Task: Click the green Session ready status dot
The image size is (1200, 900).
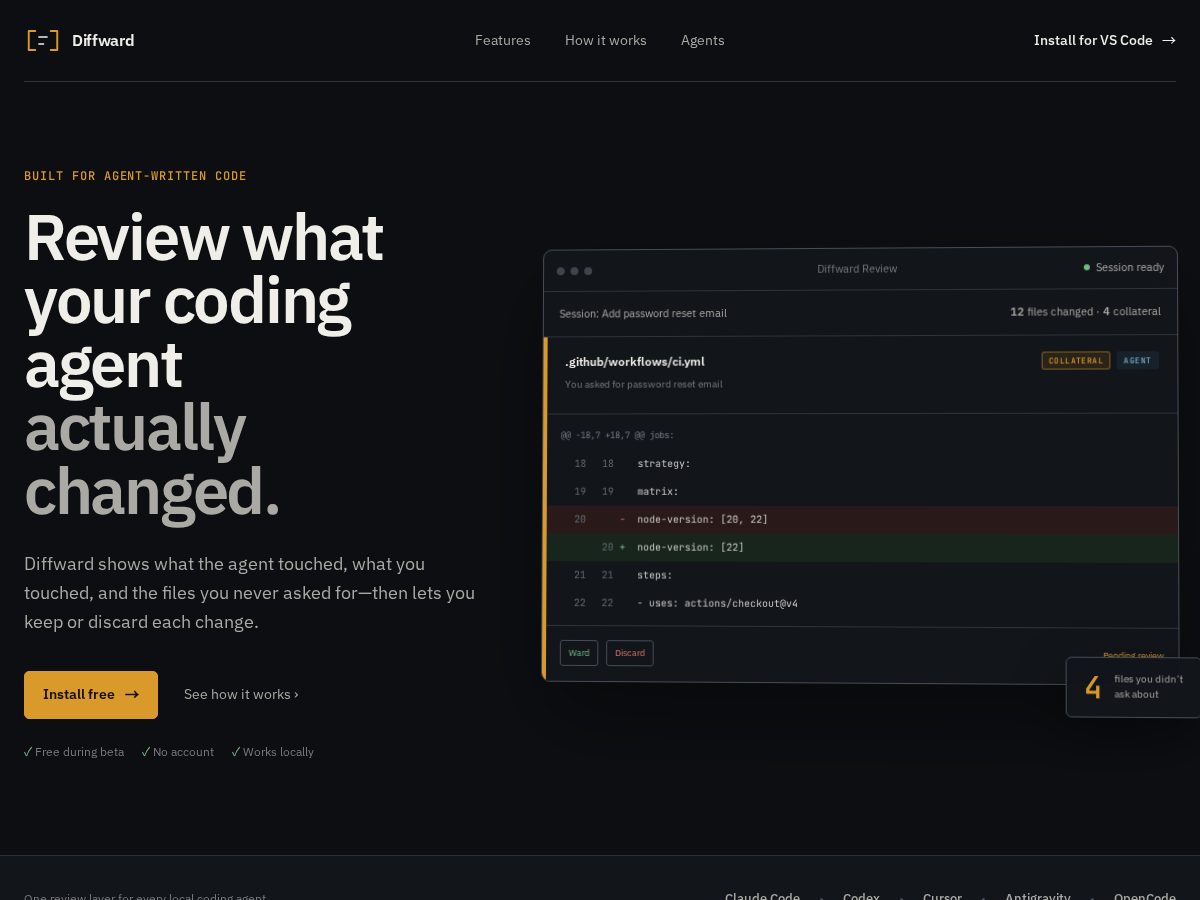Action: click(x=1087, y=267)
